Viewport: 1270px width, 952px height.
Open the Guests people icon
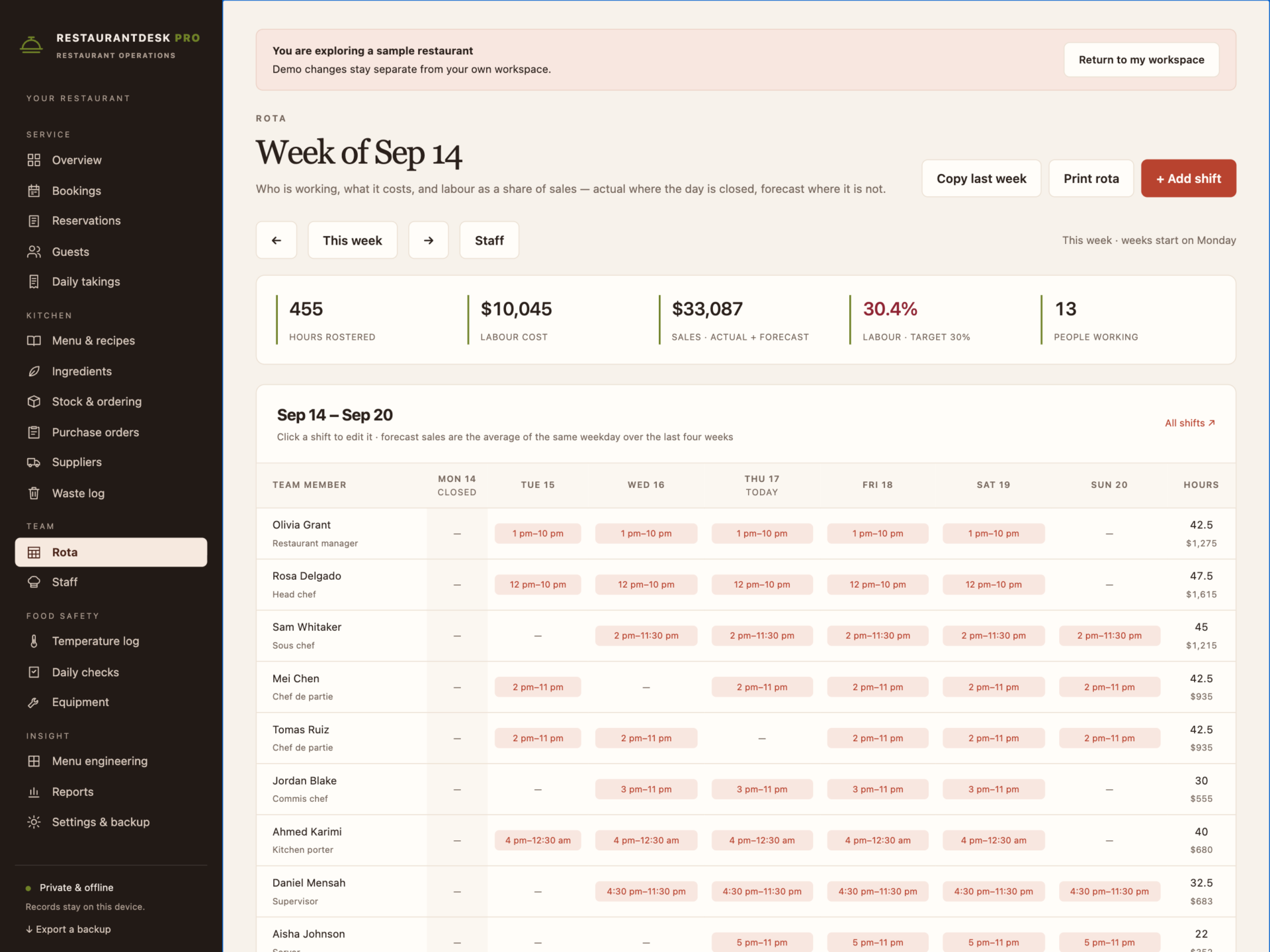(x=34, y=251)
